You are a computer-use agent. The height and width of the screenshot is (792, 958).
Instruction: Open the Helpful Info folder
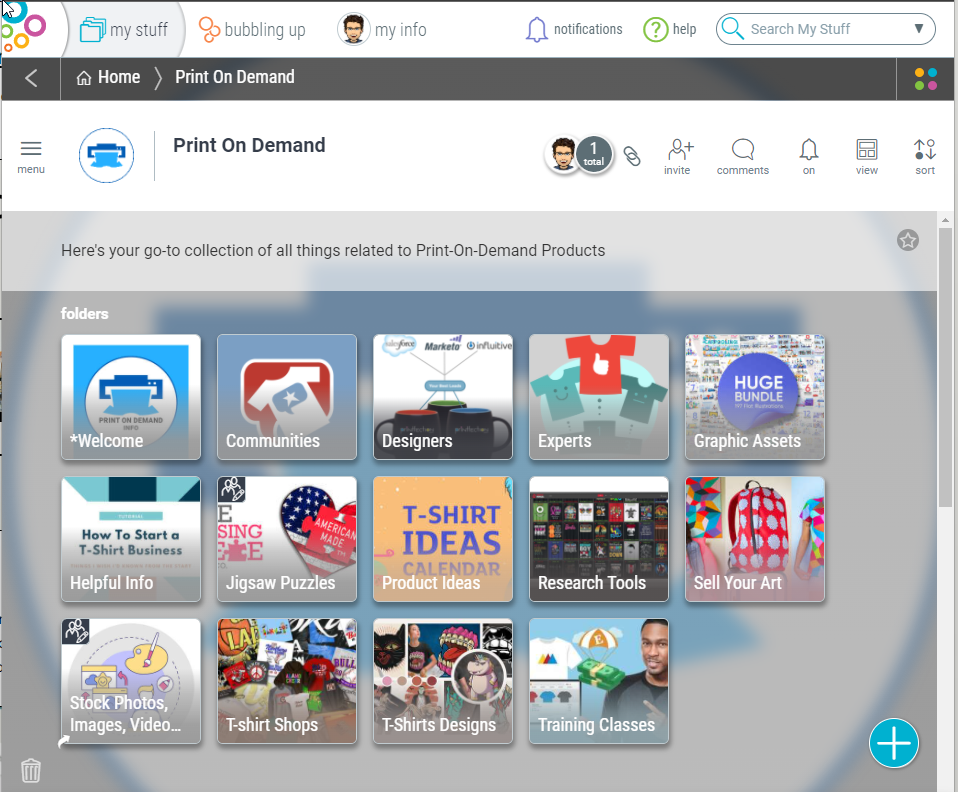click(x=131, y=539)
